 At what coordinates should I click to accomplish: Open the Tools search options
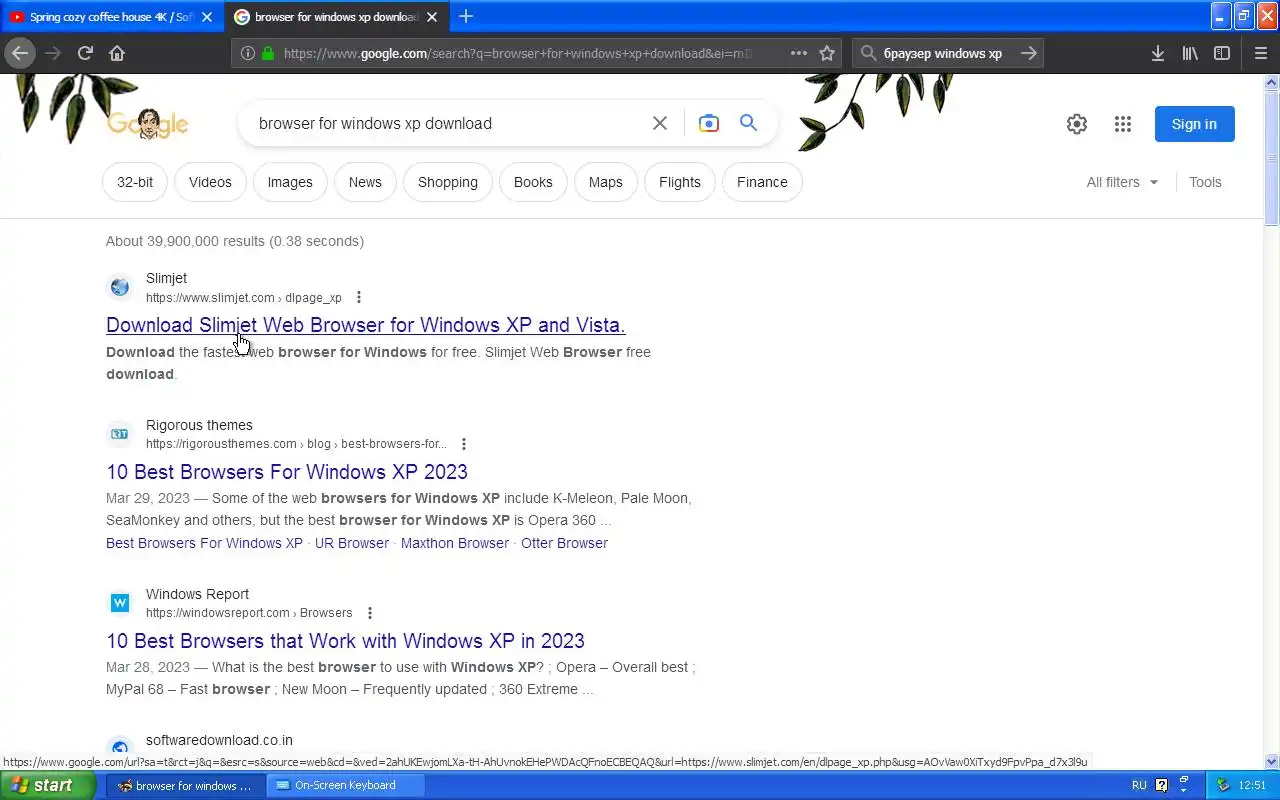click(1205, 182)
